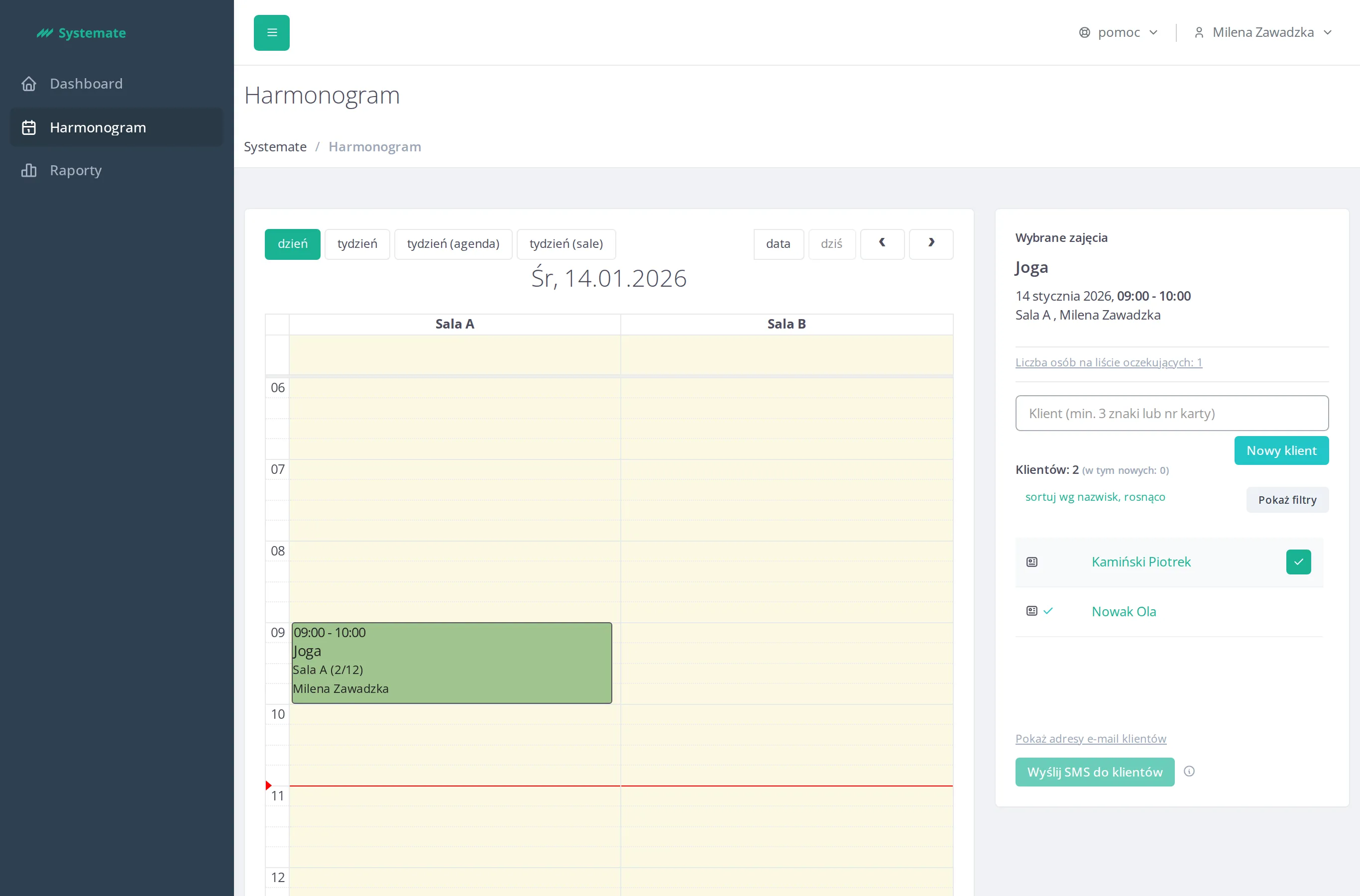Open Raporty in the sidebar
Viewport: 1360px width, 896px height.
click(116, 170)
